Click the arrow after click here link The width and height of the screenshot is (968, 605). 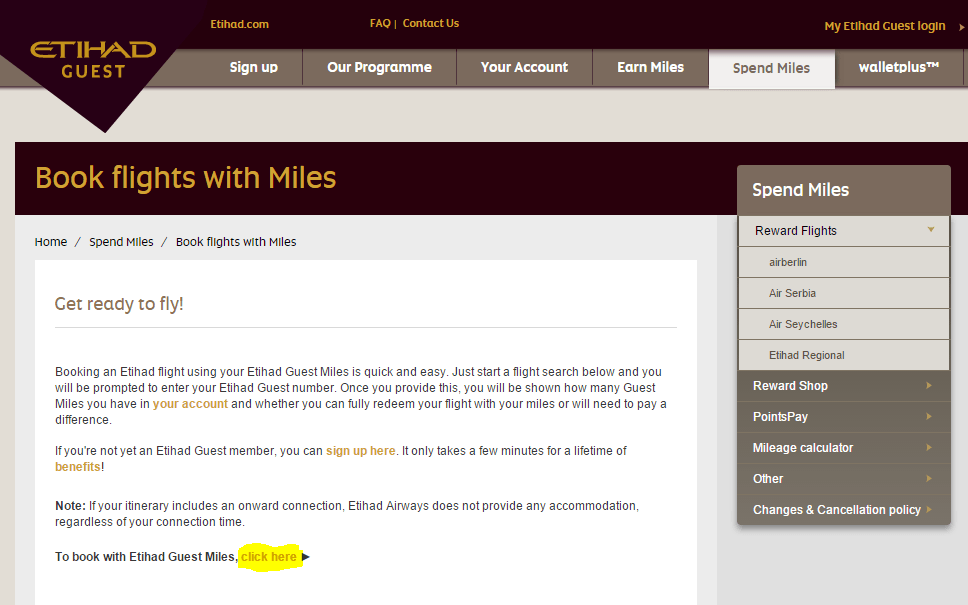pyautogui.click(x=306, y=557)
